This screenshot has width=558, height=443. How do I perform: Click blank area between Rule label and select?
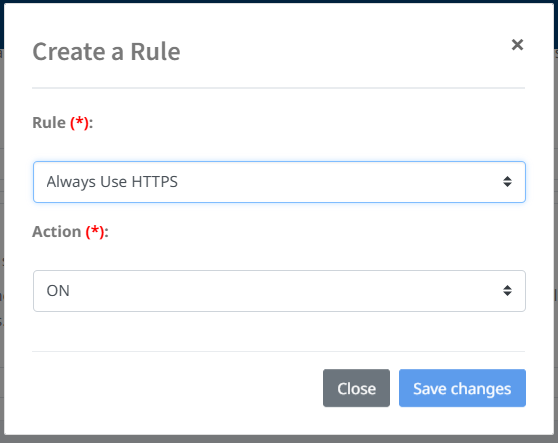[279, 146]
